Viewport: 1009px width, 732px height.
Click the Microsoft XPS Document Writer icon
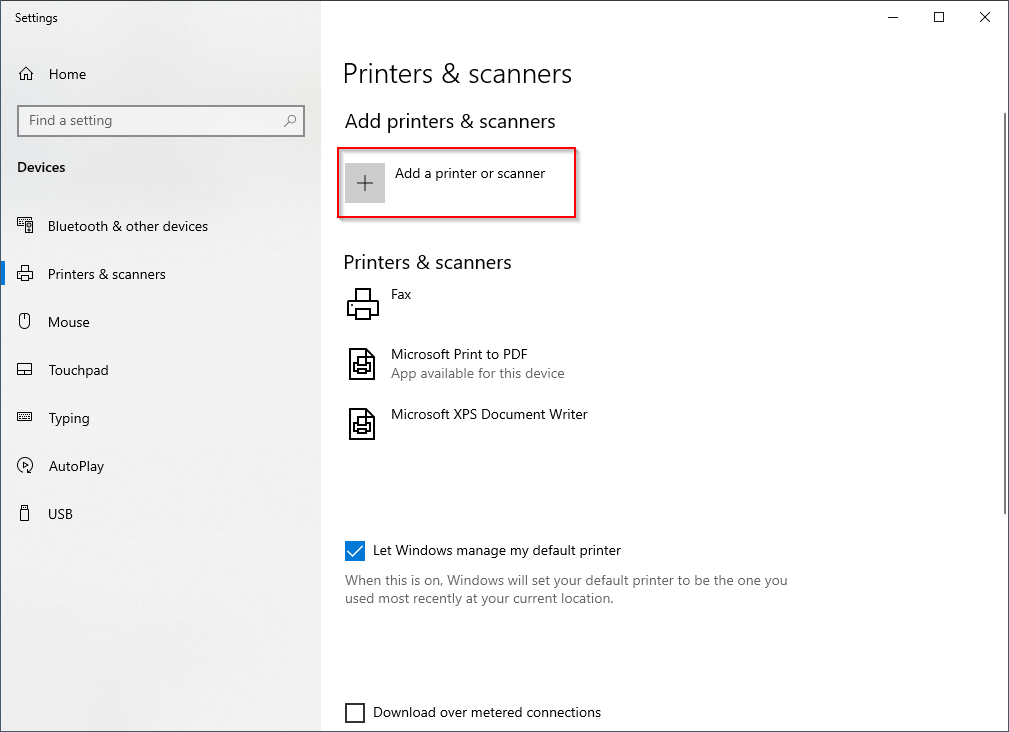click(x=362, y=424)
